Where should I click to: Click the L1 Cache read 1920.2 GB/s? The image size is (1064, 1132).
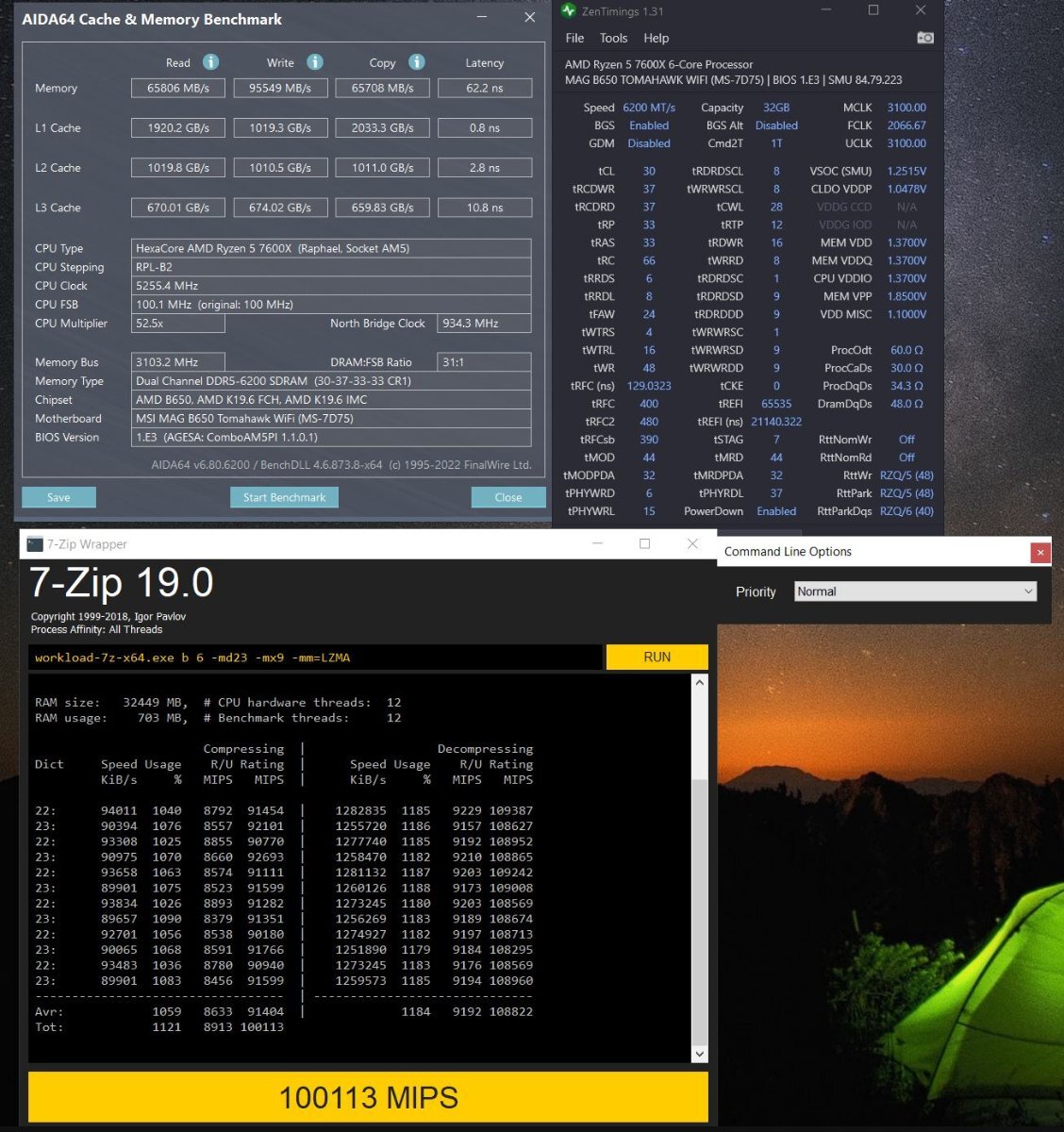pos(178,127)
